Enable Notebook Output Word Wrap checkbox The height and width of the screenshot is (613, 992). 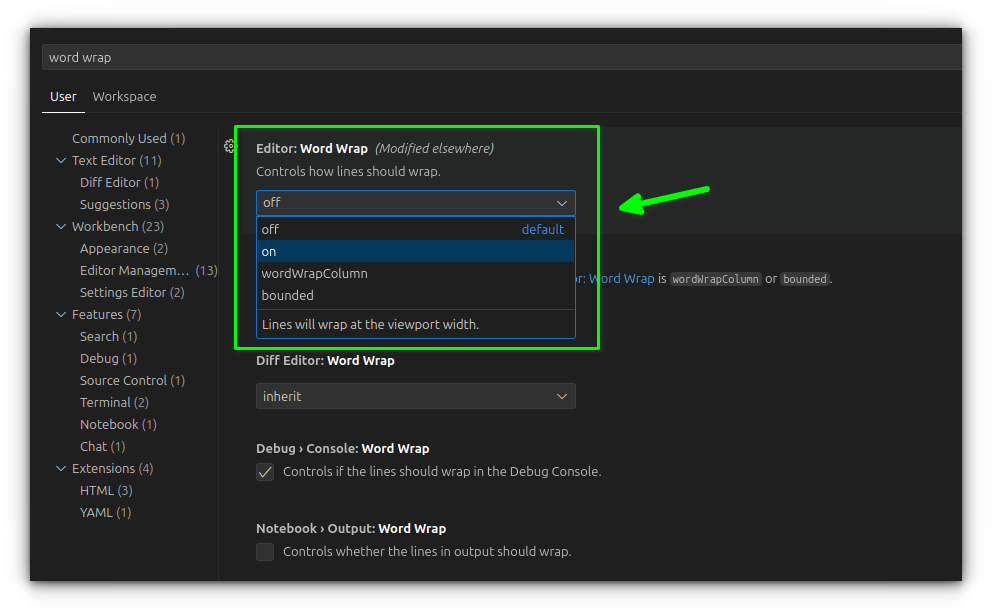pyautogui.click(x=265, y=552)
